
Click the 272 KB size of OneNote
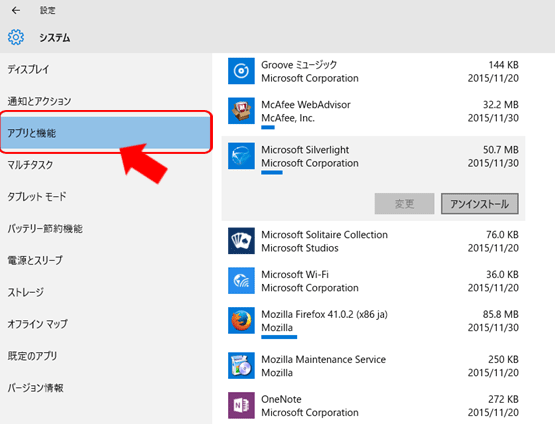pyautogui.click(x=504, y=400)
